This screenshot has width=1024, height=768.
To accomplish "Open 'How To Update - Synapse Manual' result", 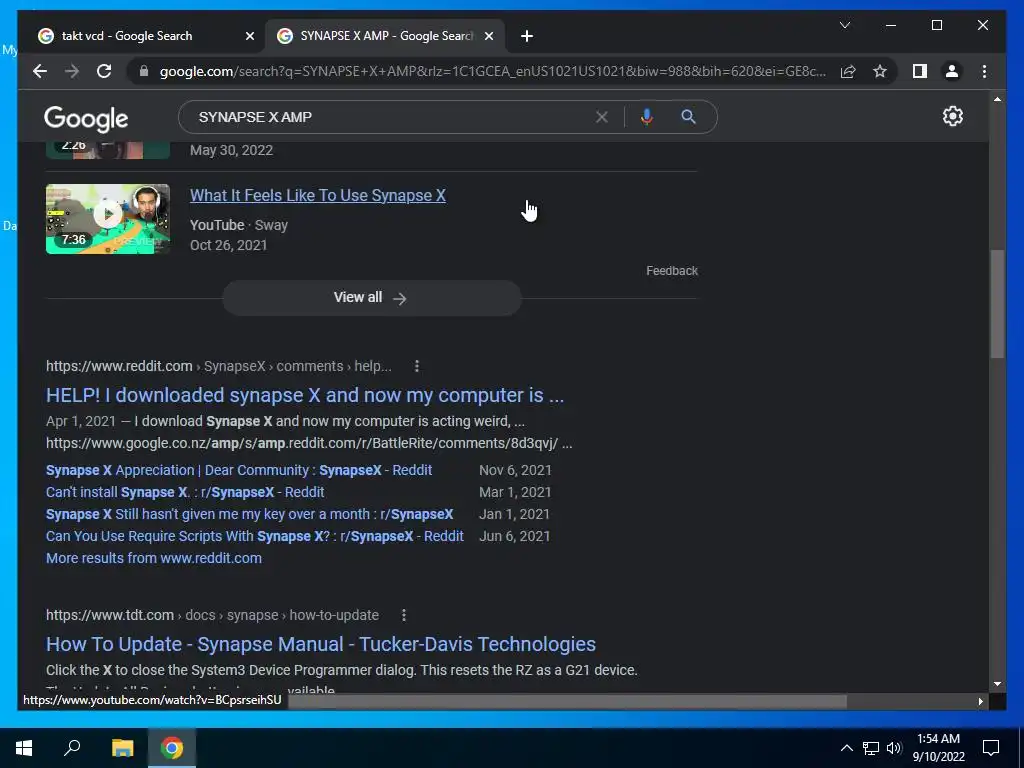I will point(321,644).
